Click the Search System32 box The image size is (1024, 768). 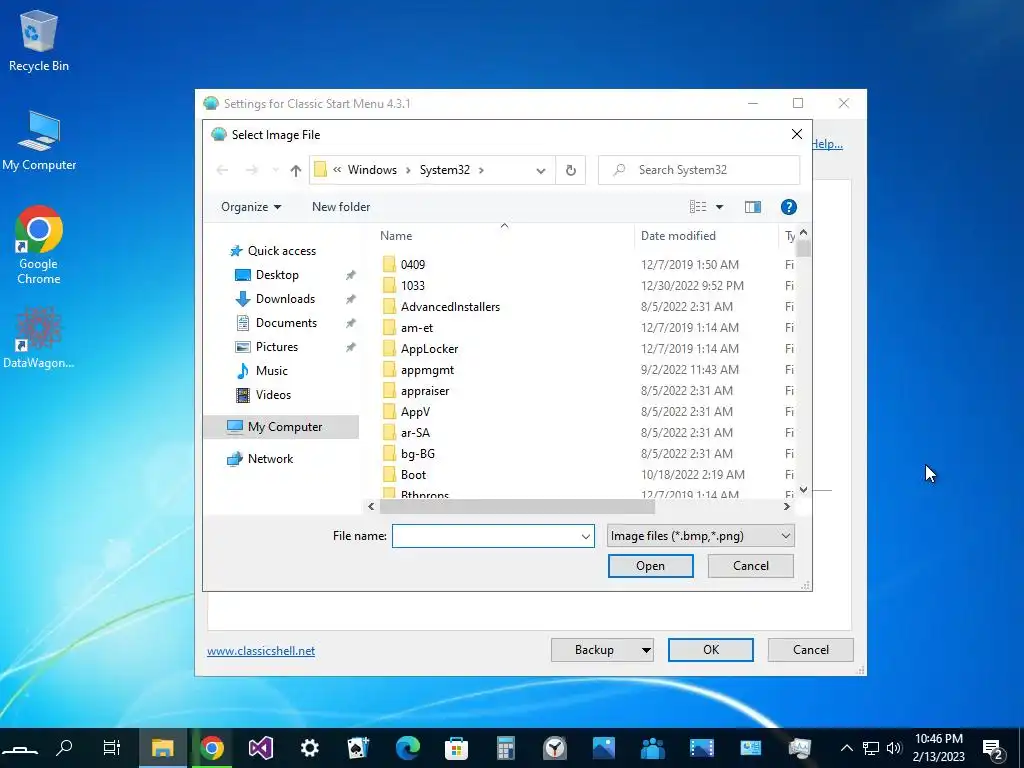pos(699,170)
